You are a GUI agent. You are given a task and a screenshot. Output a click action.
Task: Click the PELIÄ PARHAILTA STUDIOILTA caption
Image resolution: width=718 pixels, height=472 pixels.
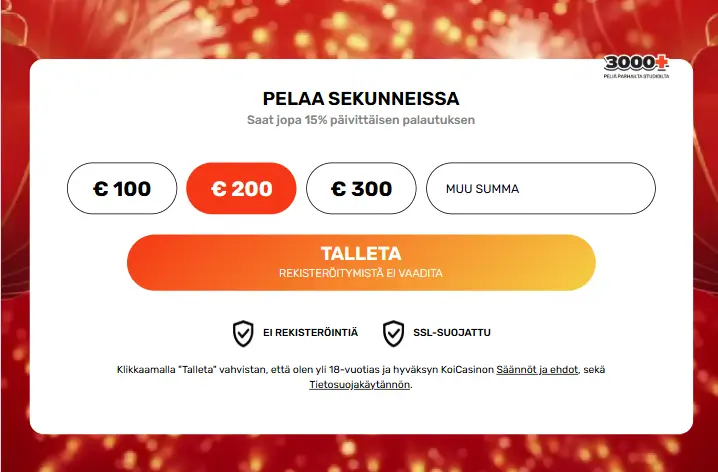click(x=636, y=76)
